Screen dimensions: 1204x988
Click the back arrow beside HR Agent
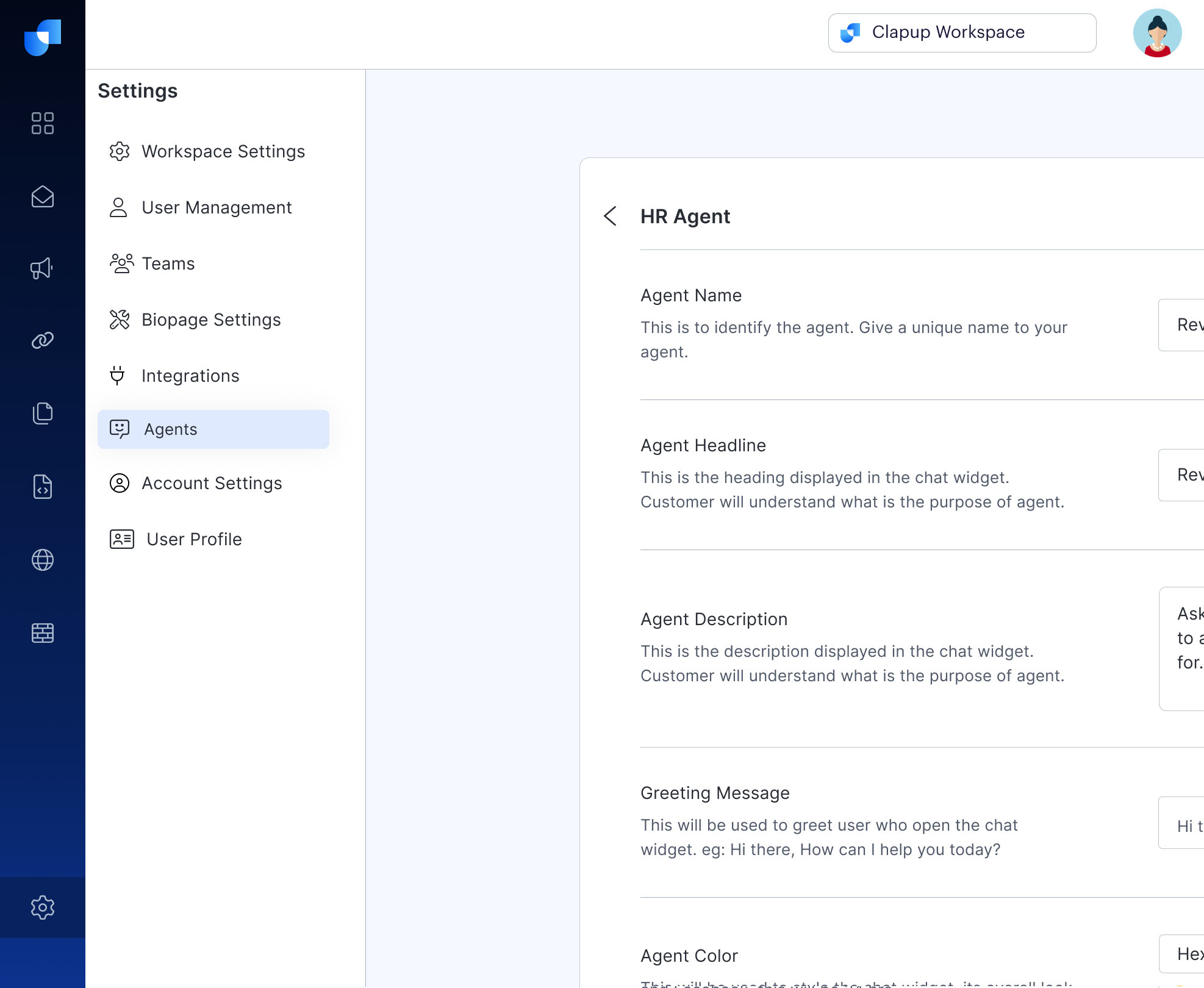tap(610, 216)
